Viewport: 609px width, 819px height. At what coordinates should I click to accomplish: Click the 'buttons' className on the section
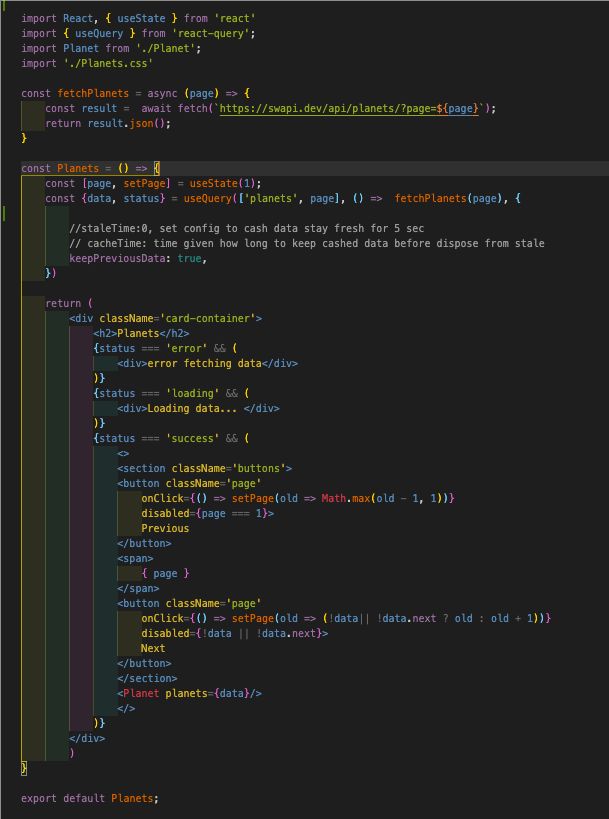click(x=259, y=469)
